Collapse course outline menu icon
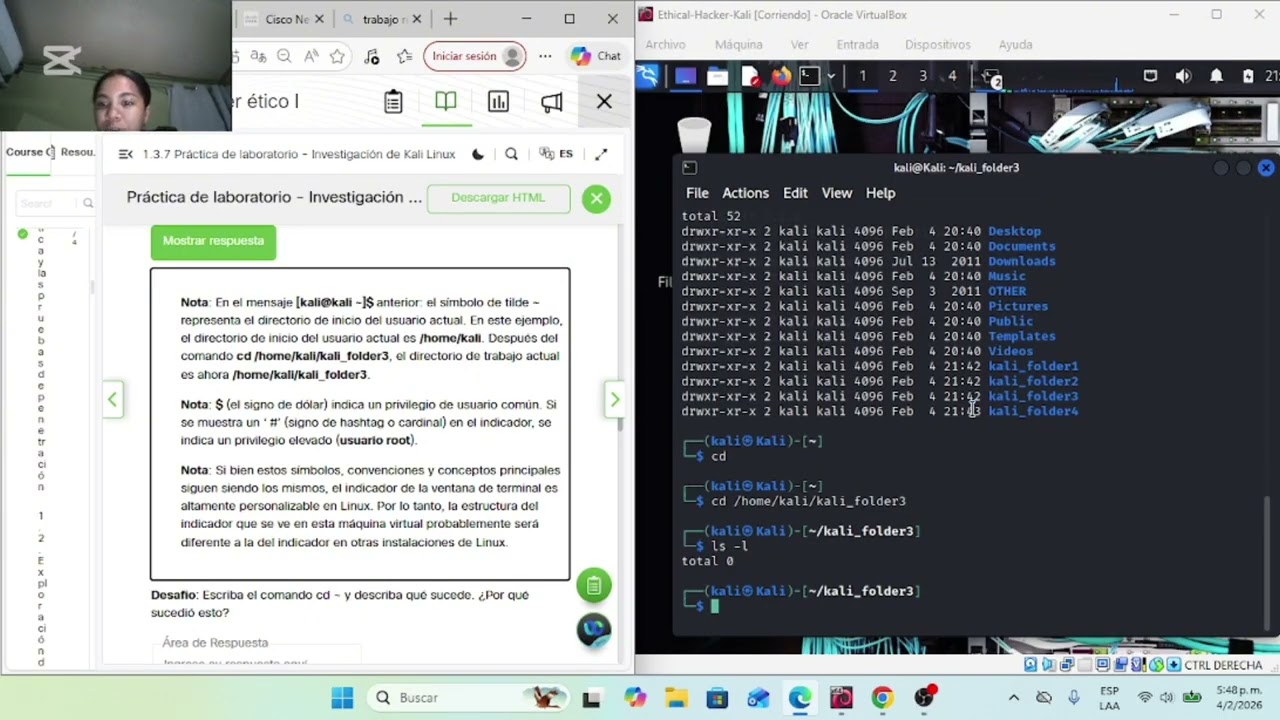Screen dimensions: 1280x720 (125, 154)
